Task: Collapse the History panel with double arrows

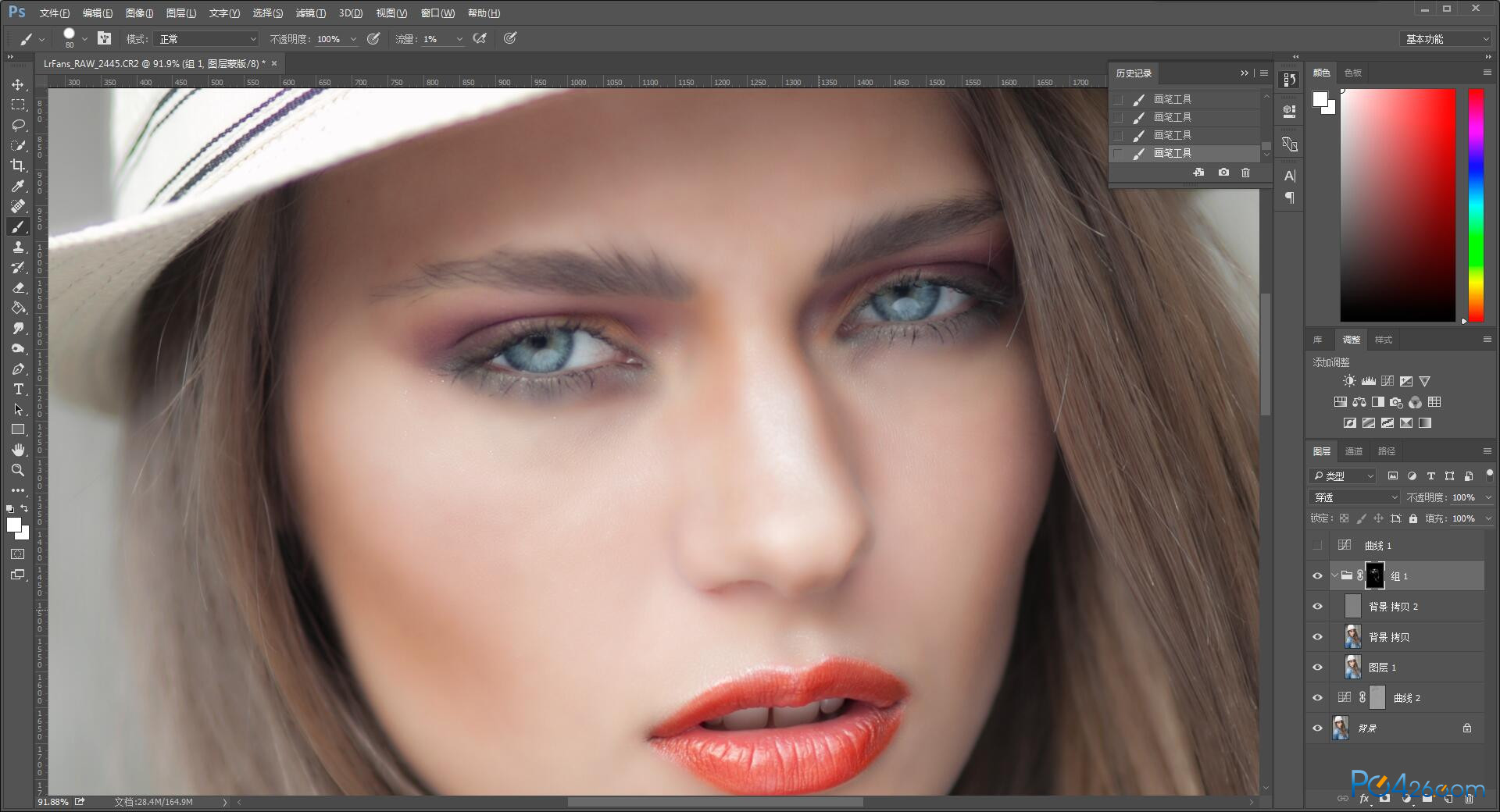Action: point(1245,73)
